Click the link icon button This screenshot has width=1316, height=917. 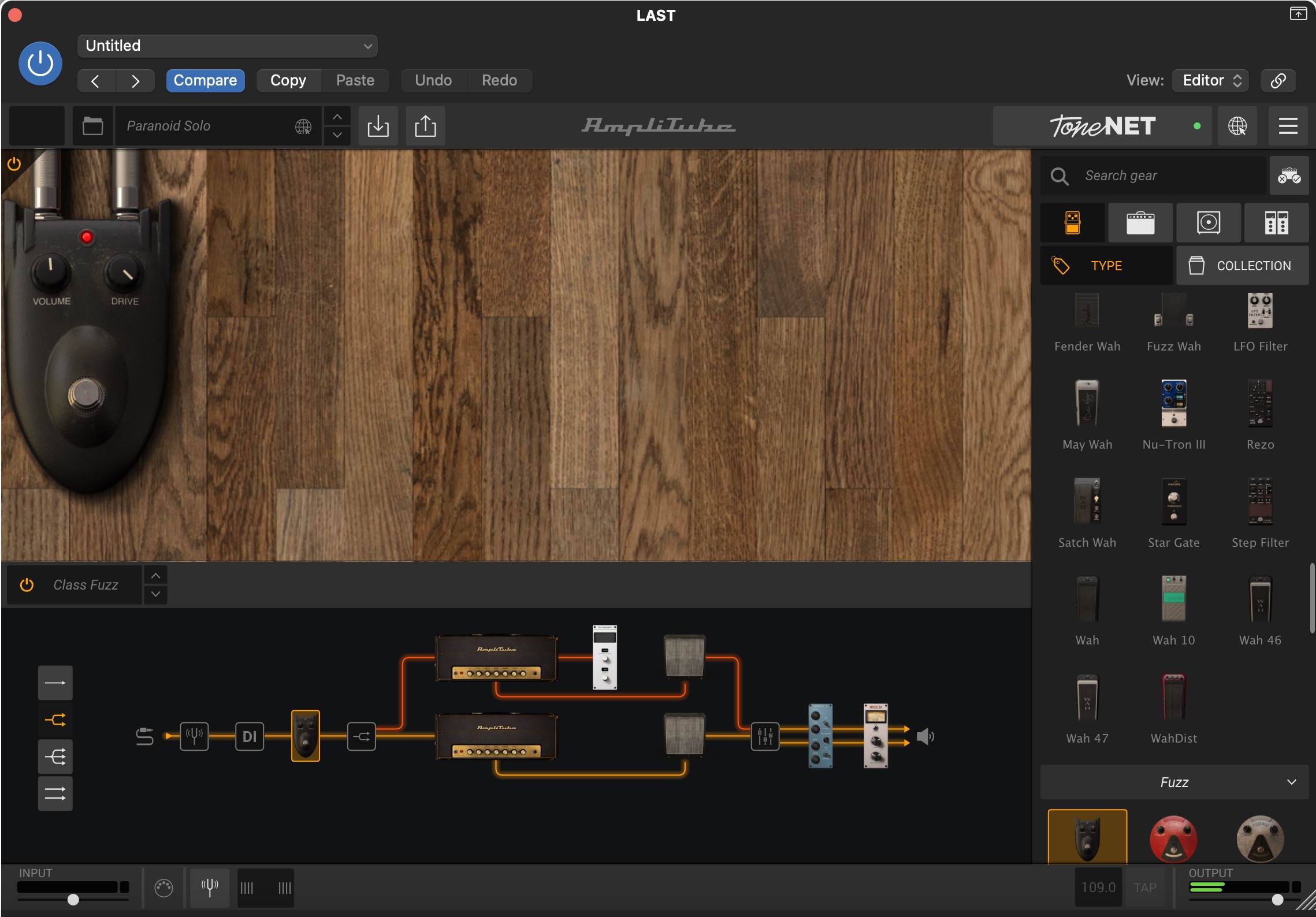point(1278,81)
